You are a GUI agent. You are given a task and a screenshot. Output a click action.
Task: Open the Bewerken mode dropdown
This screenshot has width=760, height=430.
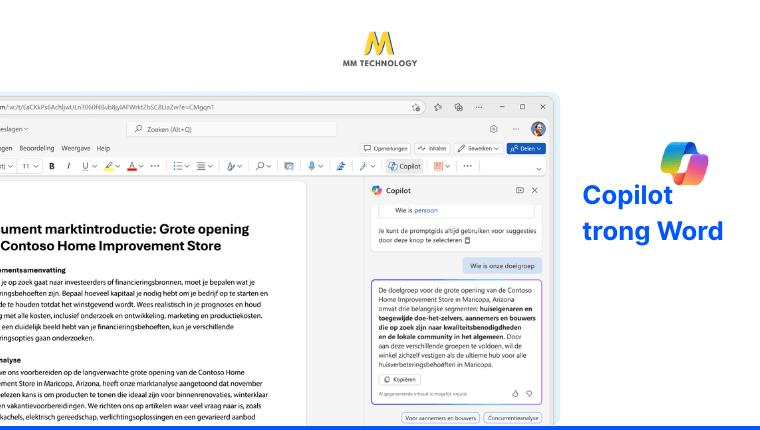478,148
